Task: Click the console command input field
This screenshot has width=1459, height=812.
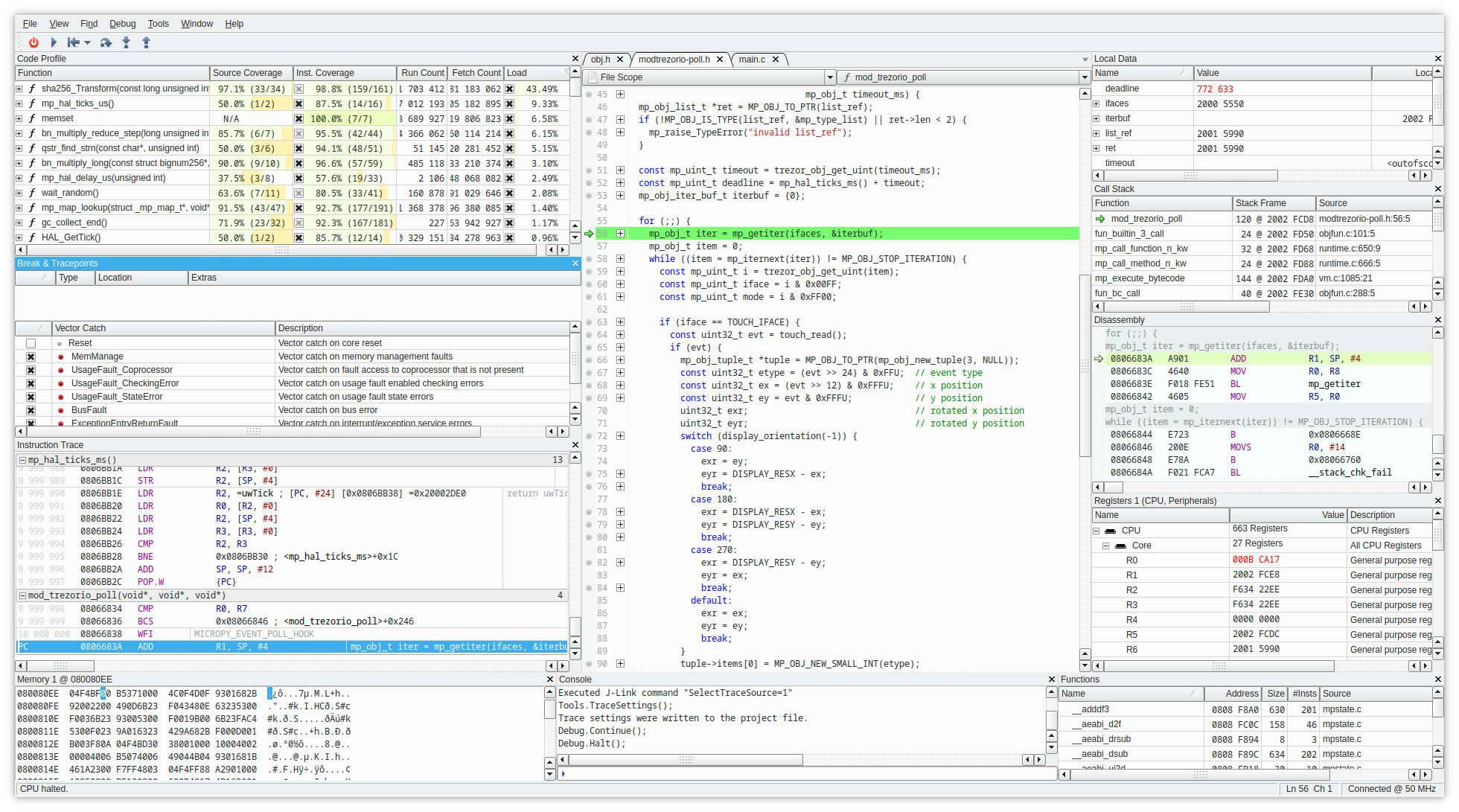Action: (x=806, y=774)
